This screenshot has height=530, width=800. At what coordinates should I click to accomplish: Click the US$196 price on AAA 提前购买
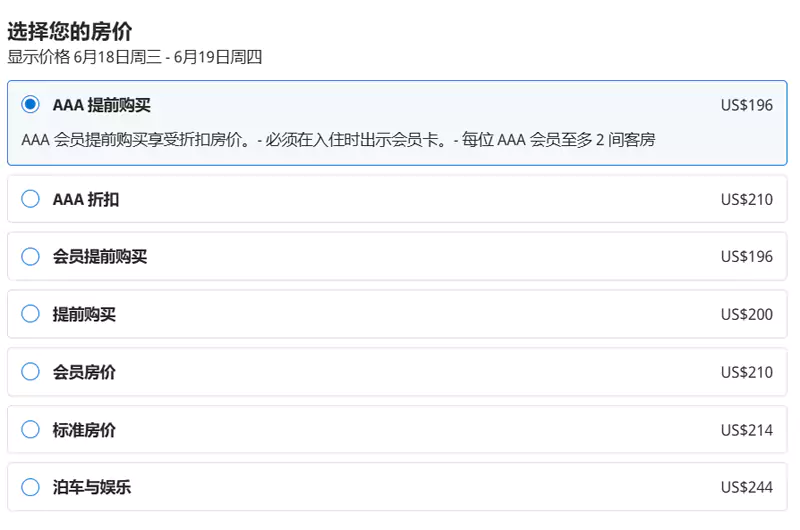click(x=746, y=105)
